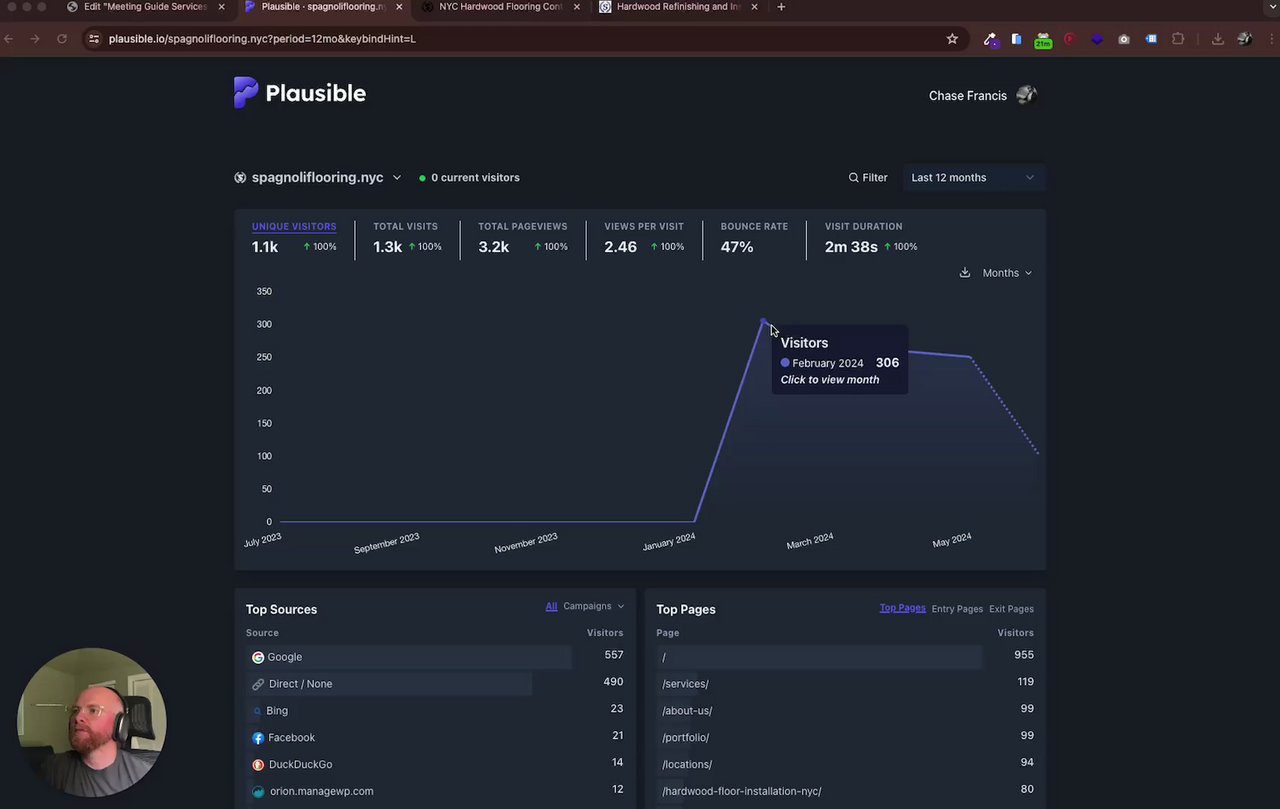Open the /about-us/ page row
The image size is (1280, 809).
tap(845, 710)
